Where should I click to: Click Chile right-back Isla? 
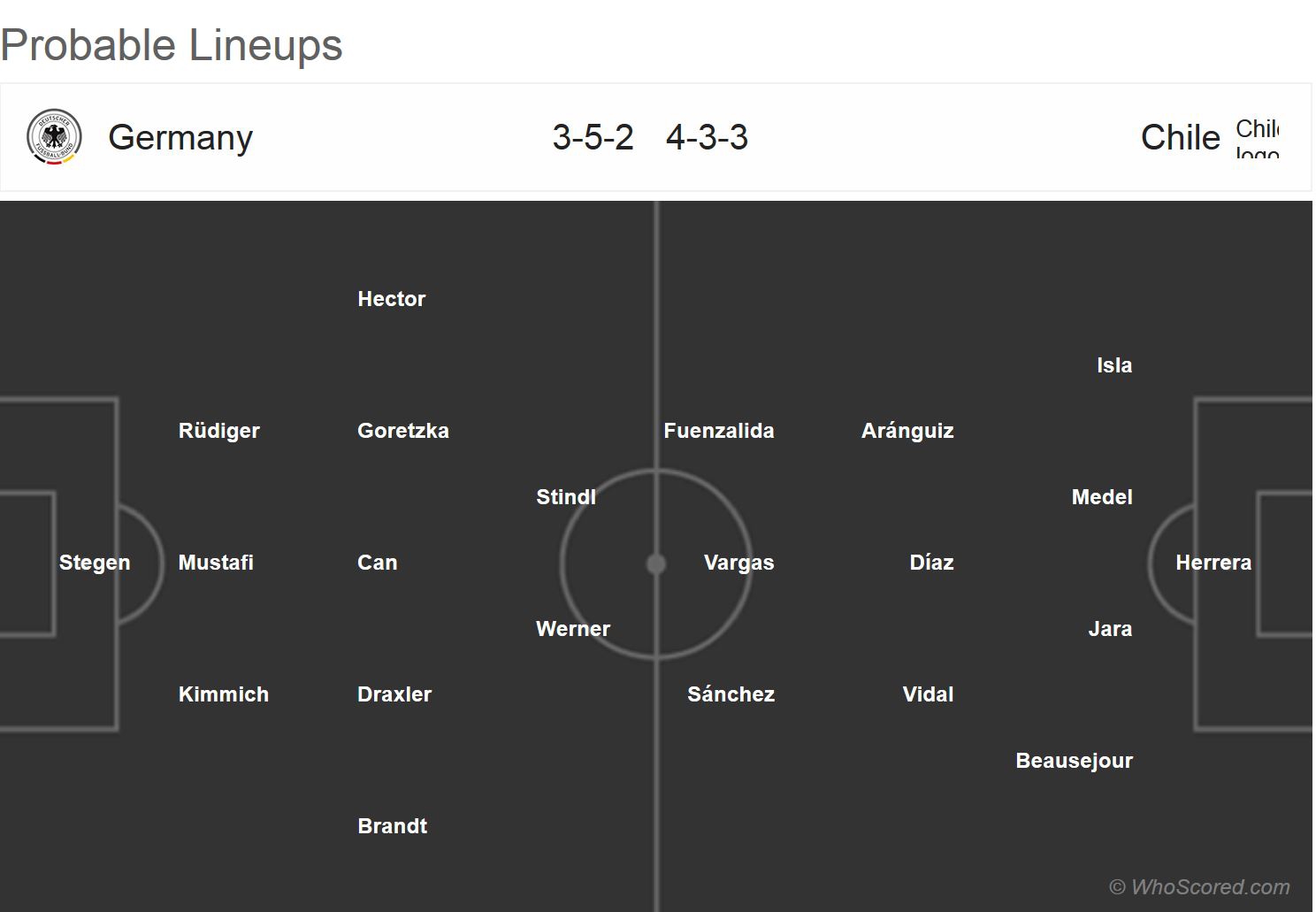(1114, 365)
